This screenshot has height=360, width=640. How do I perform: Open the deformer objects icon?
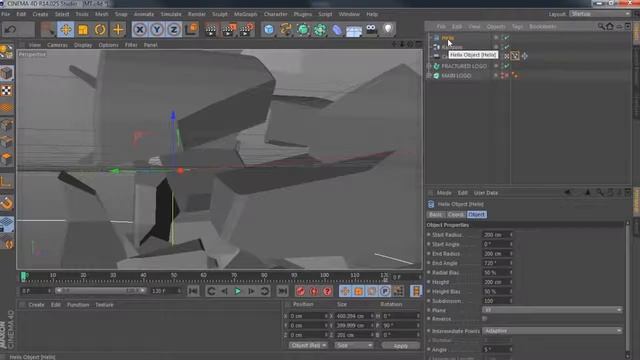point(337,29)
